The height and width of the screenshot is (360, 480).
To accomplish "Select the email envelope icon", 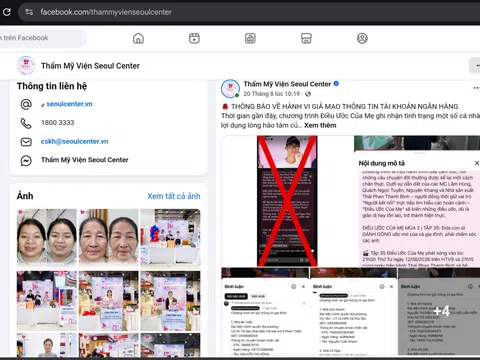I will 26,142.
